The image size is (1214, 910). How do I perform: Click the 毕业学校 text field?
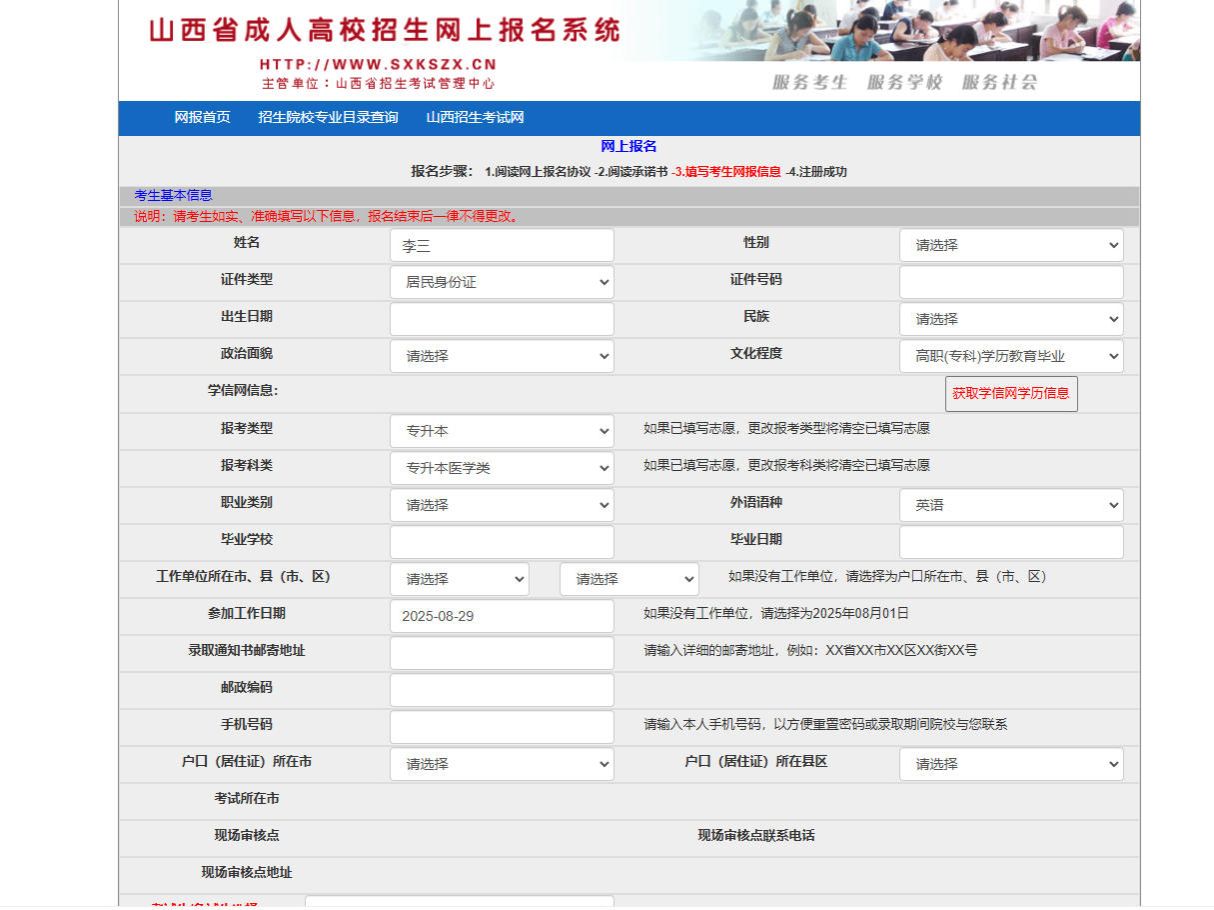pos(501,542)
